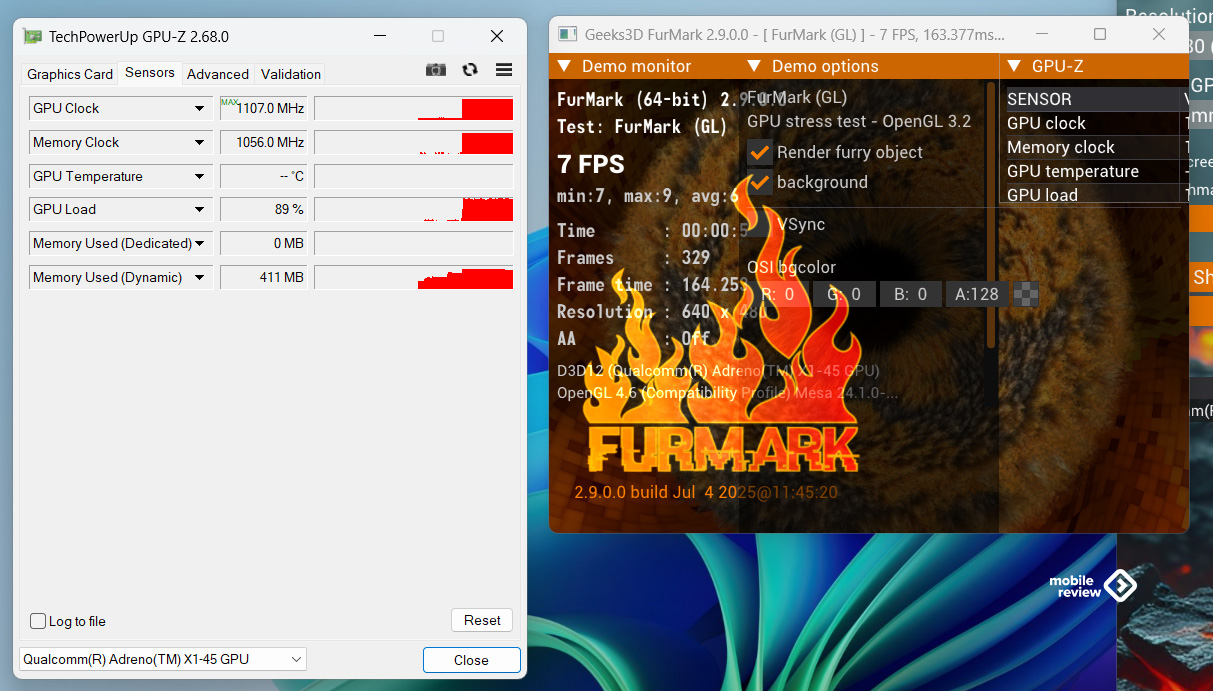Click the mobile review logo watermark
1213x691 pixels.
pyautogui.click(x=1093, y=586)
